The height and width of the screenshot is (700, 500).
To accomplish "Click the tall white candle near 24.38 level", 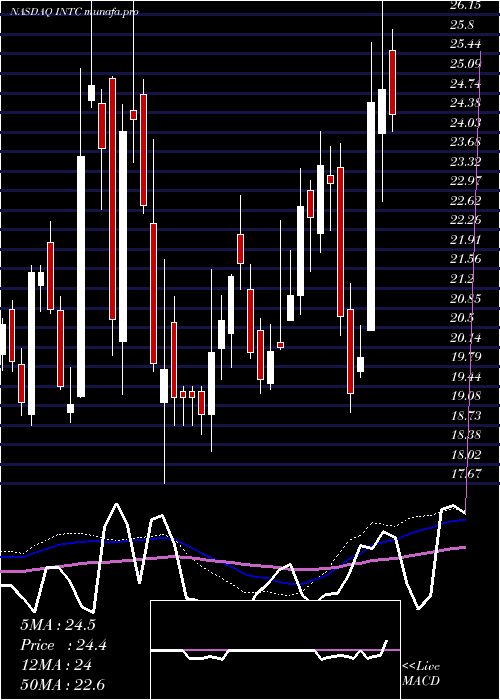I will (x=371, y=217).
